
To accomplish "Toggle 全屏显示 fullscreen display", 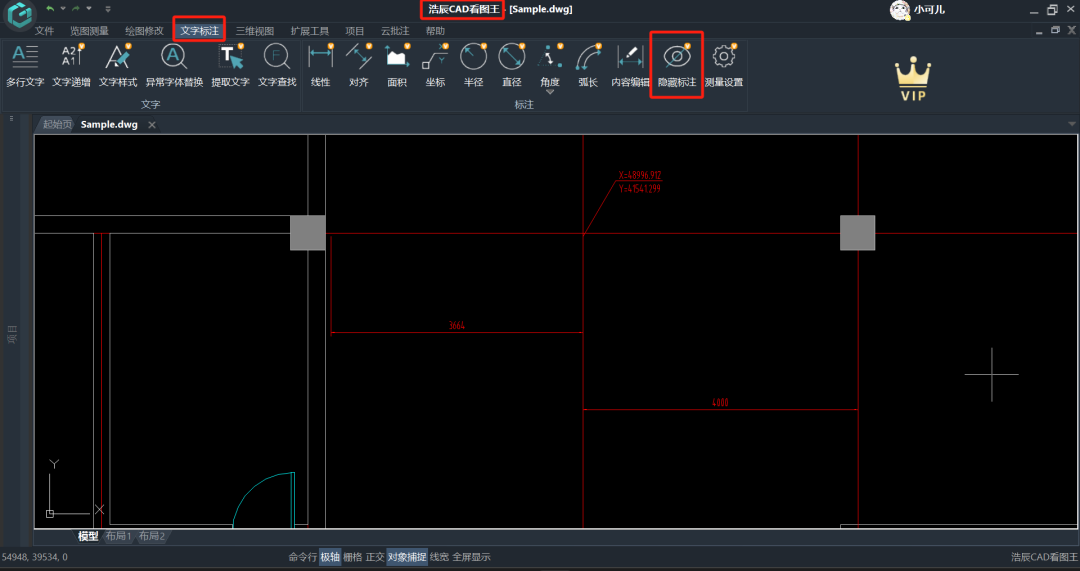I will coord(471,557).
